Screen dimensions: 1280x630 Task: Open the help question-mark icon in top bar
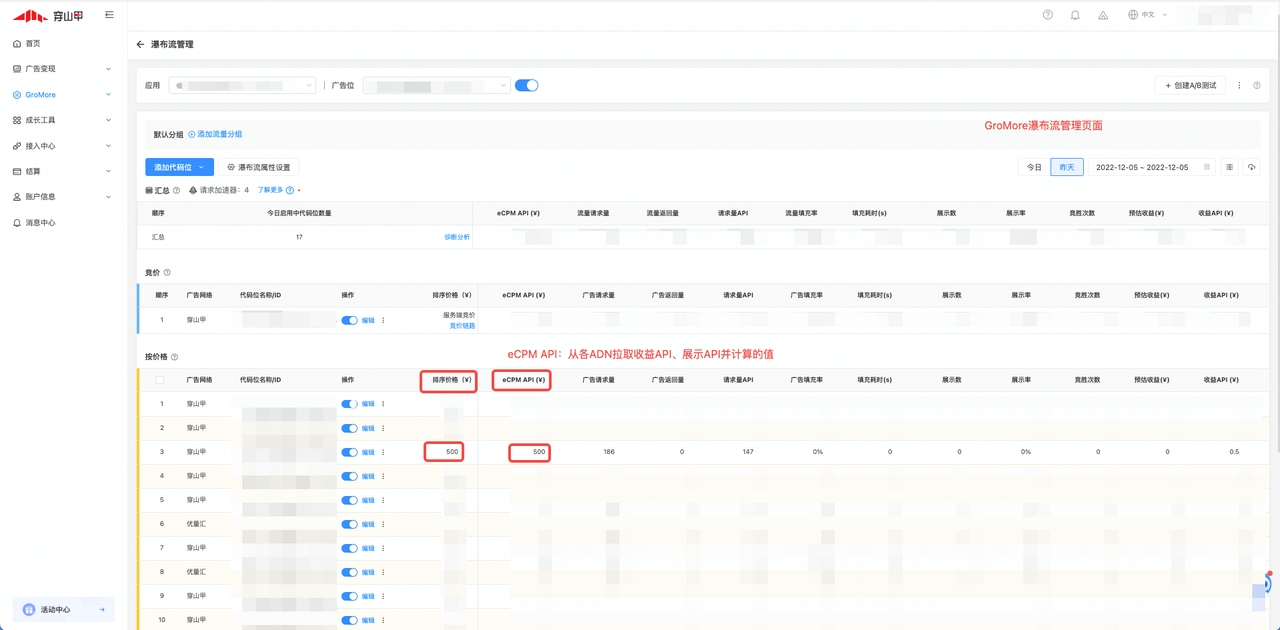pos(1048,15)
